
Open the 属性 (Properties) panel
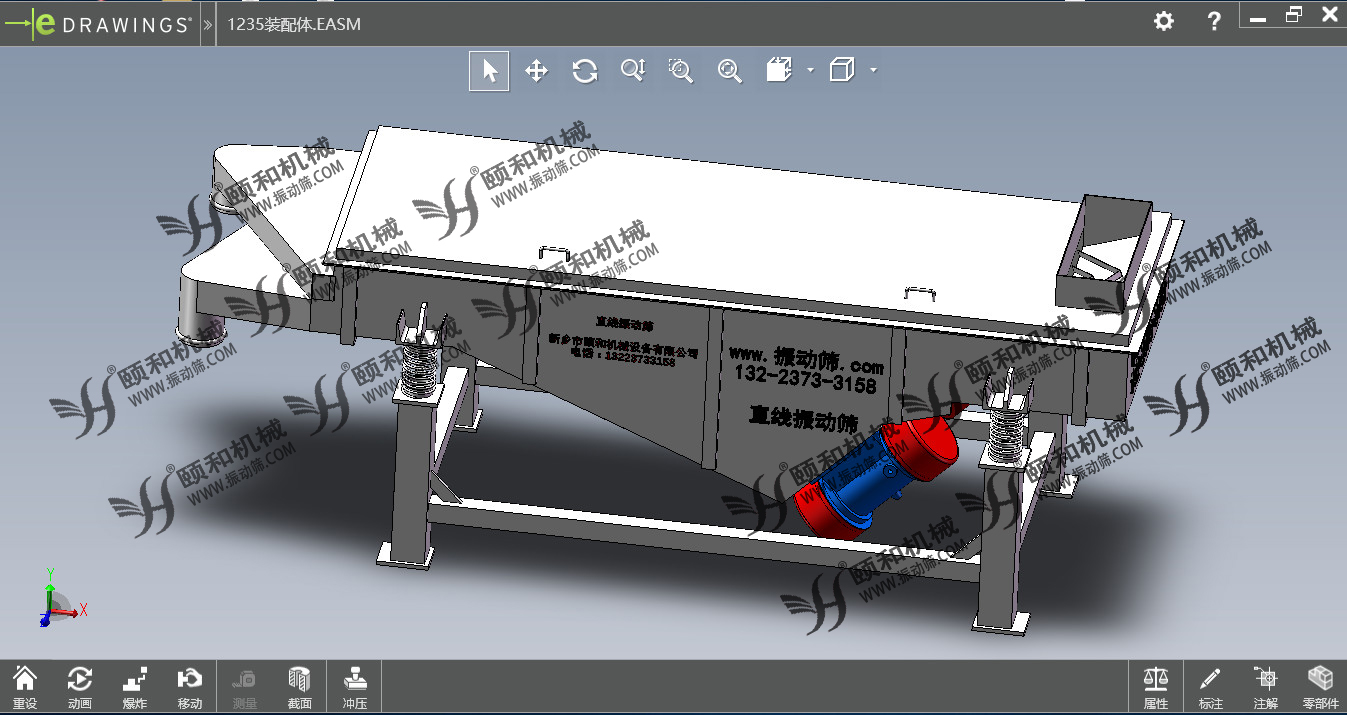(1156, 687)
